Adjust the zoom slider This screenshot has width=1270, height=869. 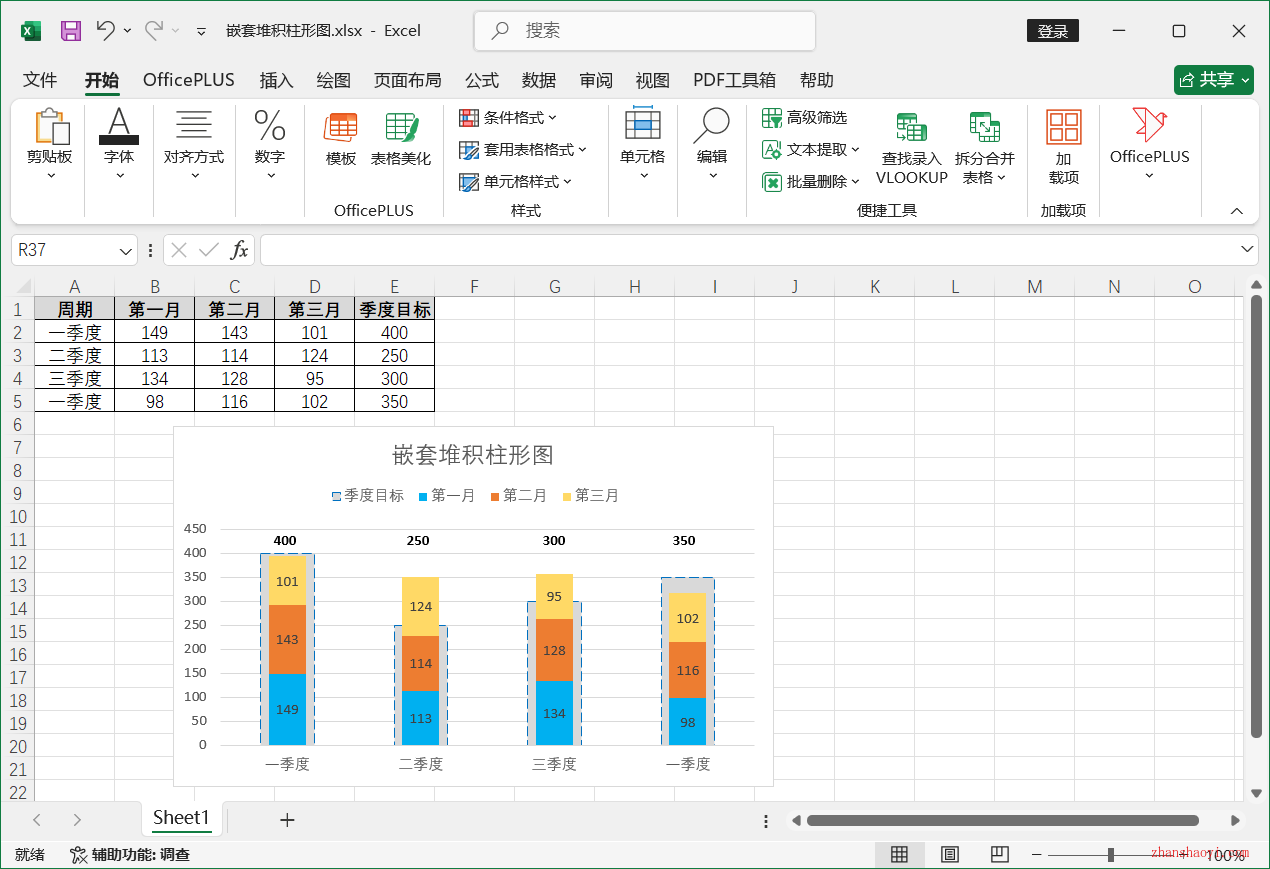(x=1110, y=854)
